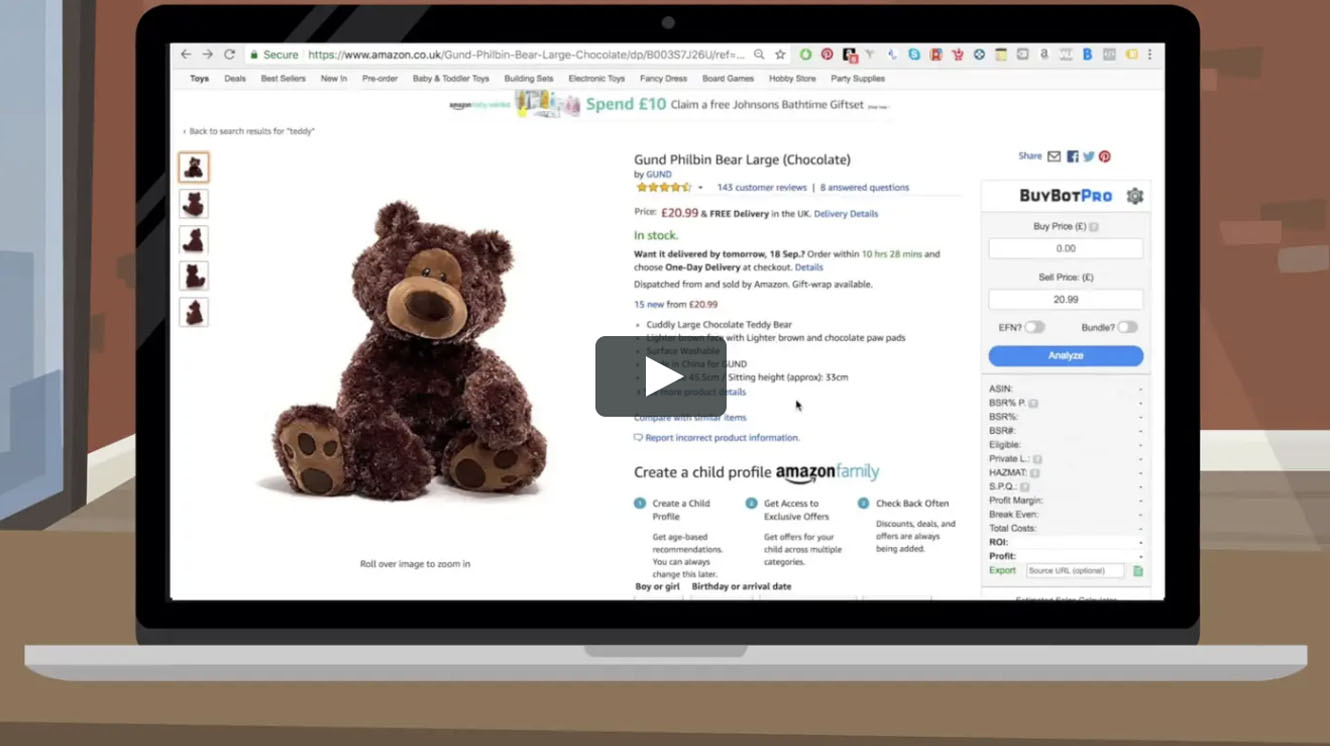Go forward in the browser
1330x746 pixels.
207,55
